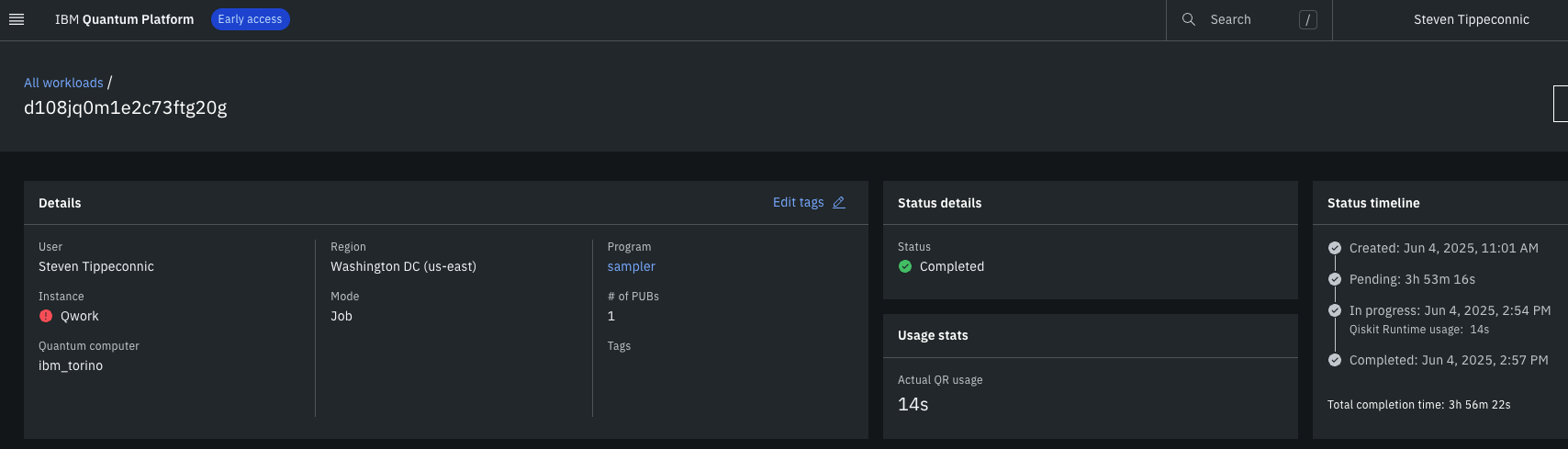Image resolution: width=1568 pixels, height=449 pixels.
Task: Click the green Completed status checkmark
Action: [905, 266]
